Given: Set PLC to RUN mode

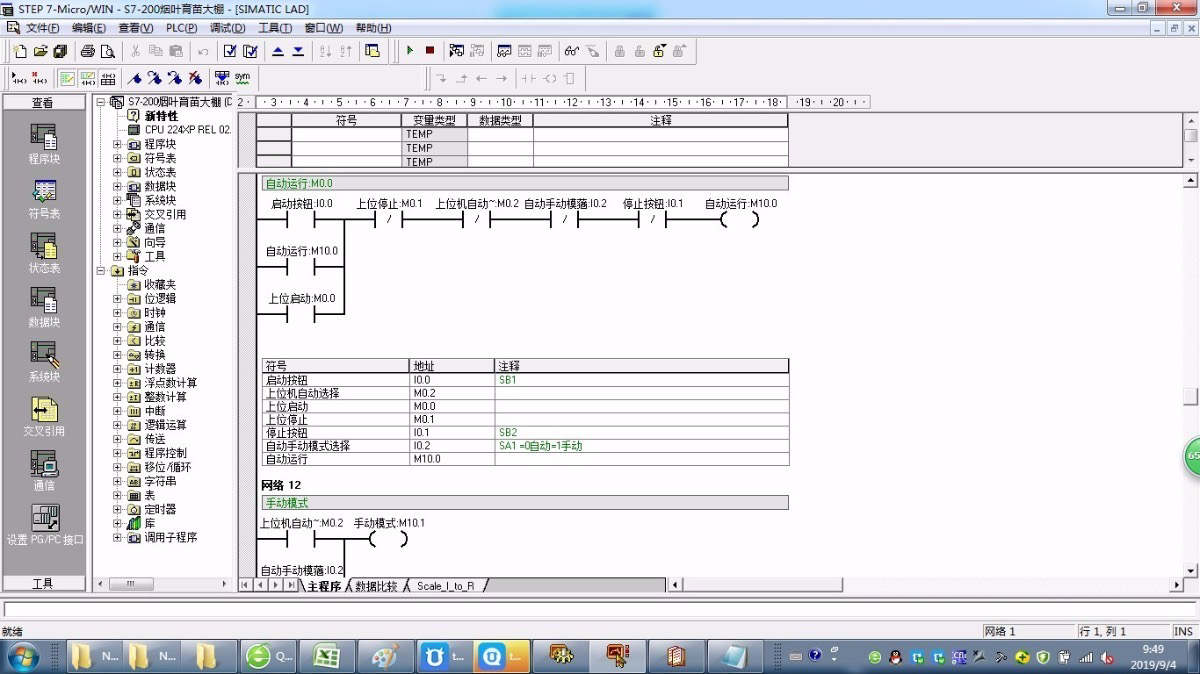Looking at the screenshot, I should pos(410,51).
